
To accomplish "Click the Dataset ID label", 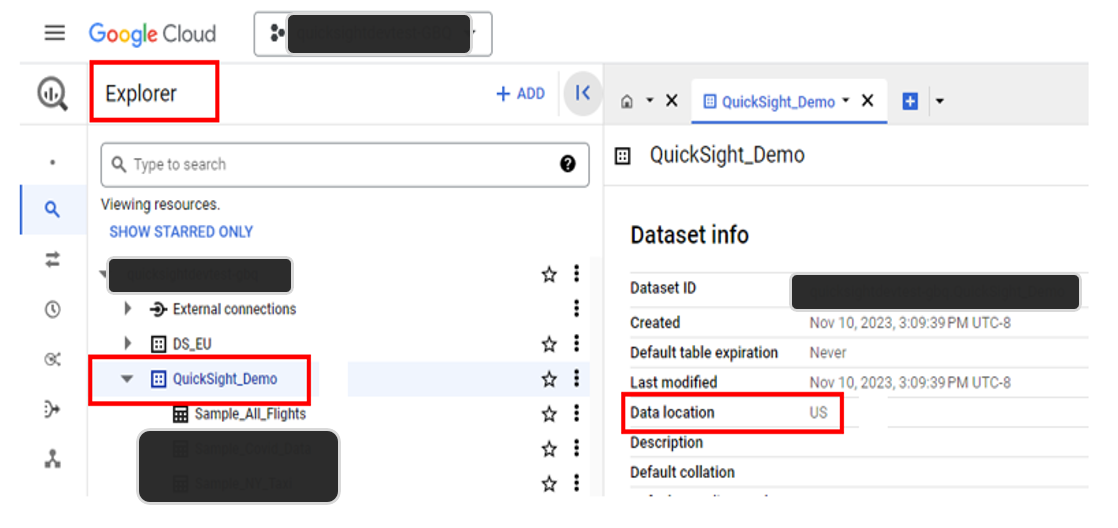I will click(663, 289).
